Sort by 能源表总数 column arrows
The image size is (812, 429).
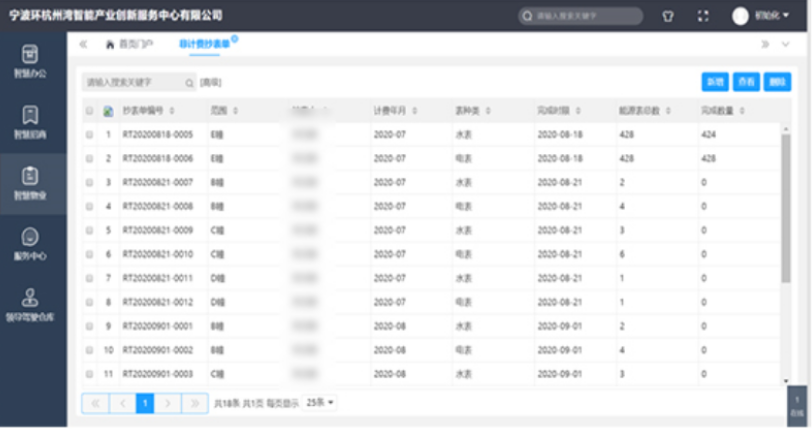(669, 111)
